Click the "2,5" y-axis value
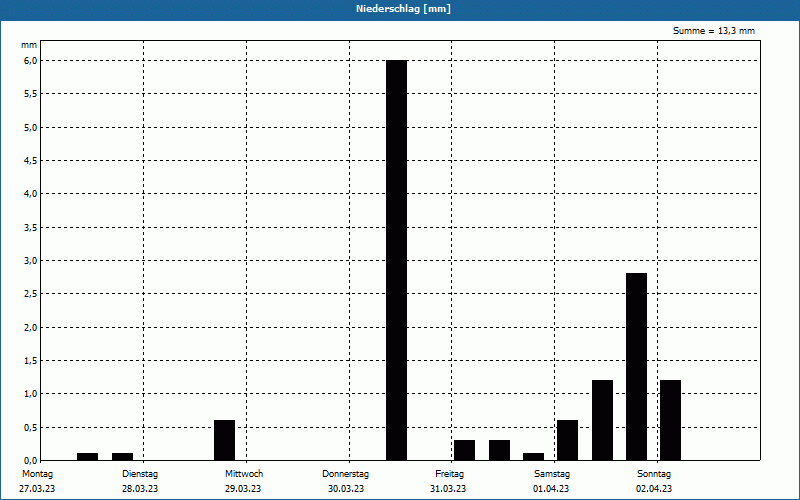The width and height of the screenshot is (800, 500). point(31,294)
